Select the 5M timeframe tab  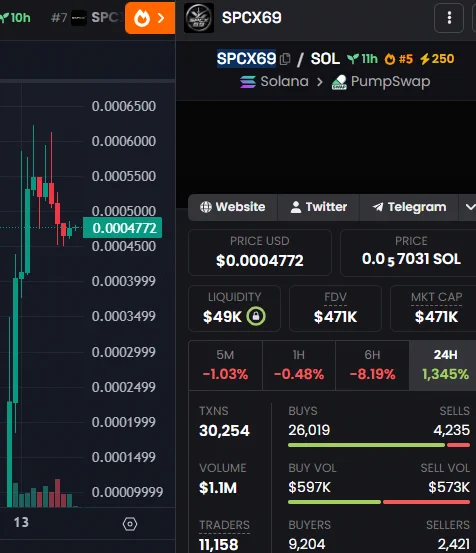tap(225, 365)
